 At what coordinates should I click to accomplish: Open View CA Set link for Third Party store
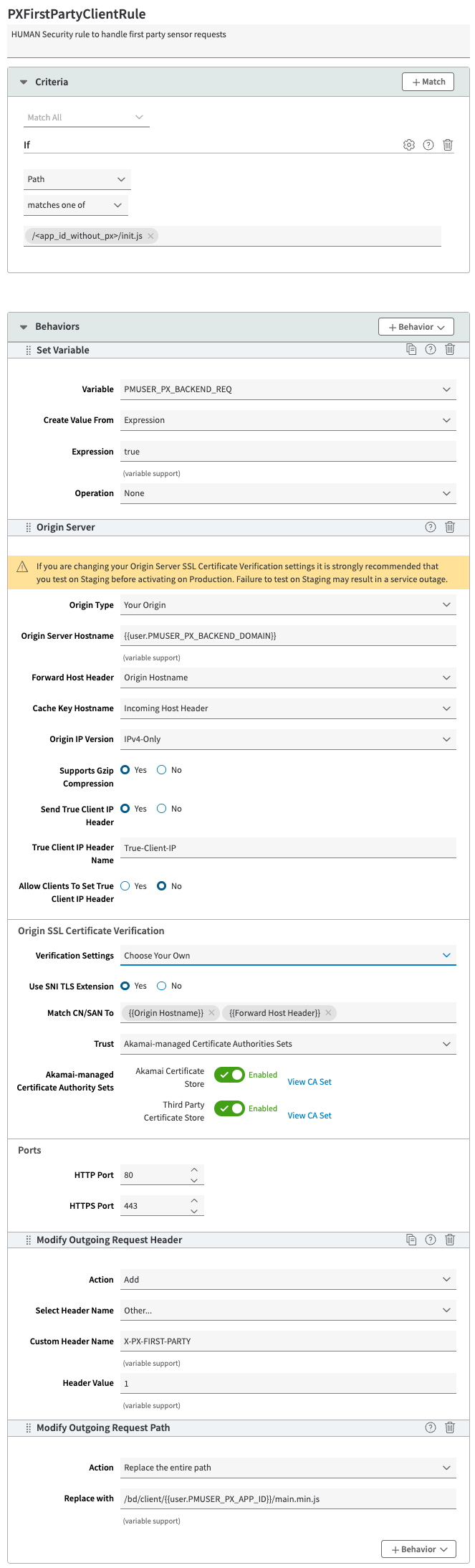(x=310, y=1116)
